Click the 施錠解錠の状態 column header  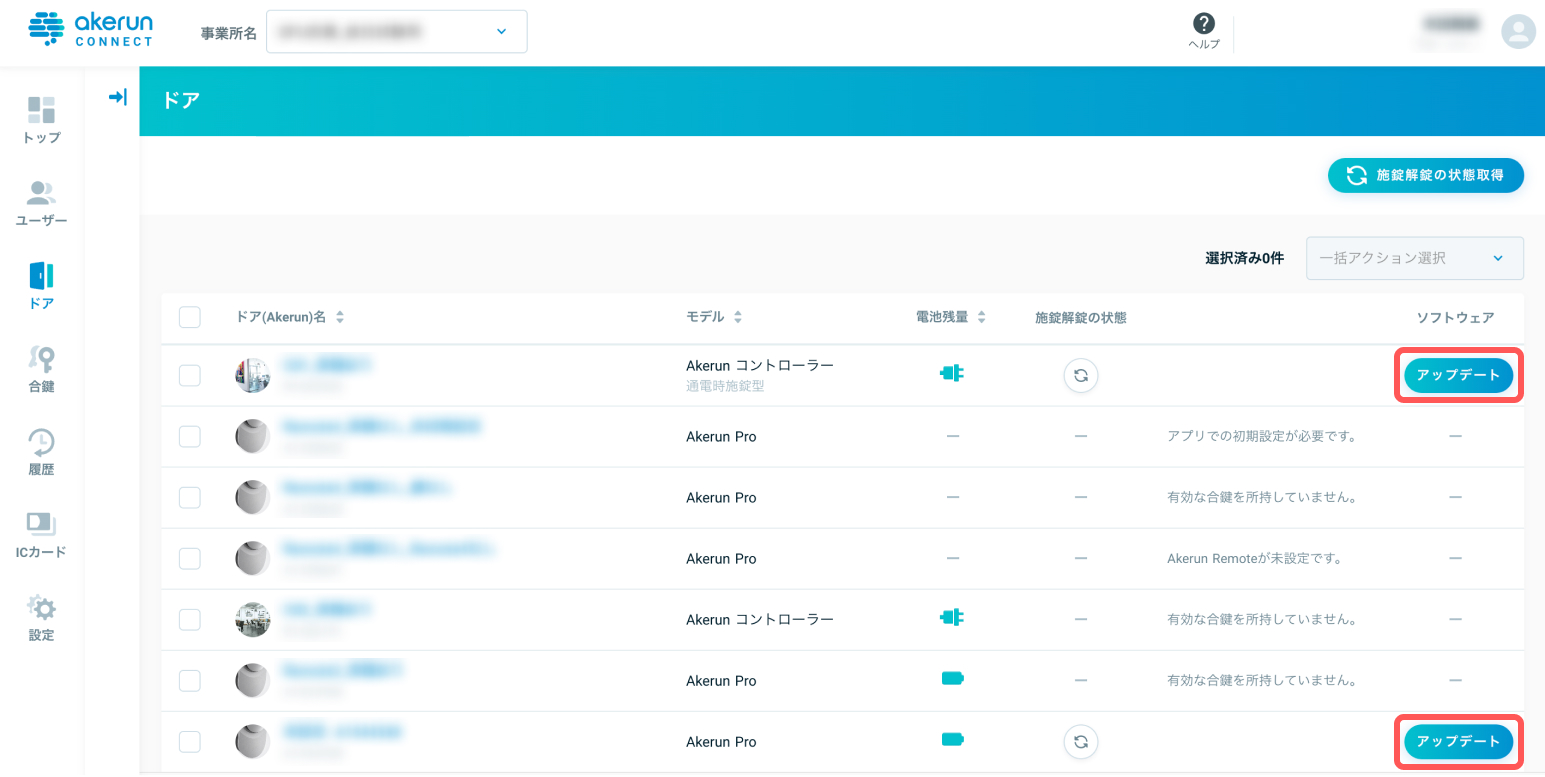pyautogui.click(x=1080, y=317)
